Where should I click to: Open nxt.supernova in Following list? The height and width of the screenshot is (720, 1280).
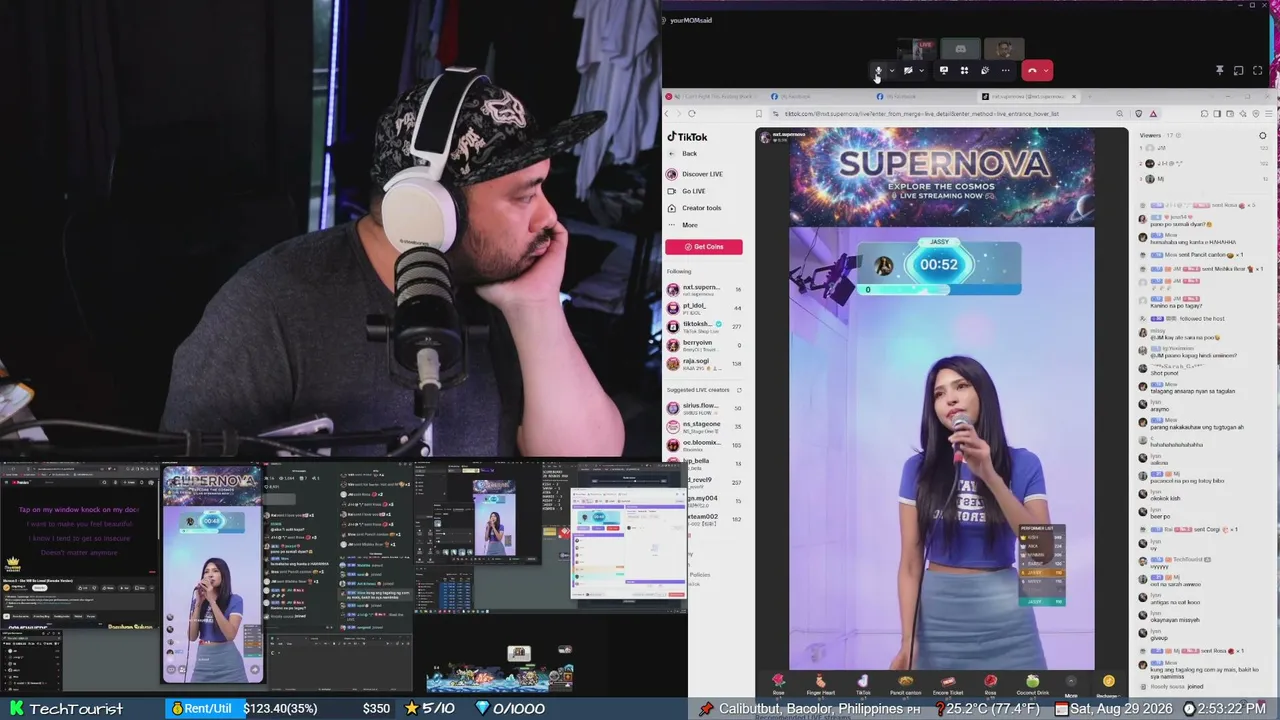706,290
